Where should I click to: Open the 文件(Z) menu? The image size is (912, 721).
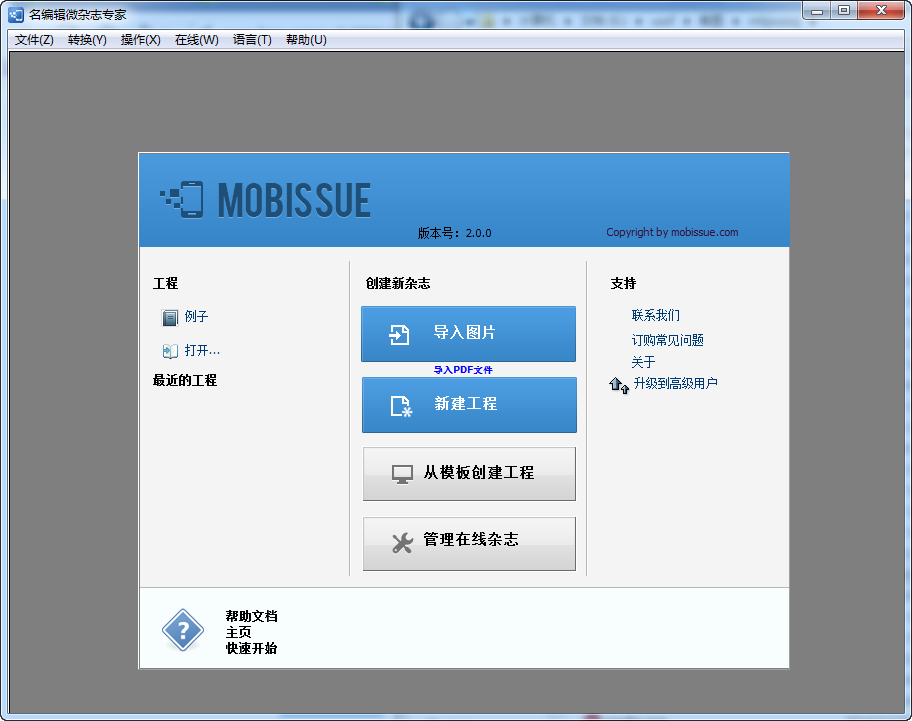34,40
